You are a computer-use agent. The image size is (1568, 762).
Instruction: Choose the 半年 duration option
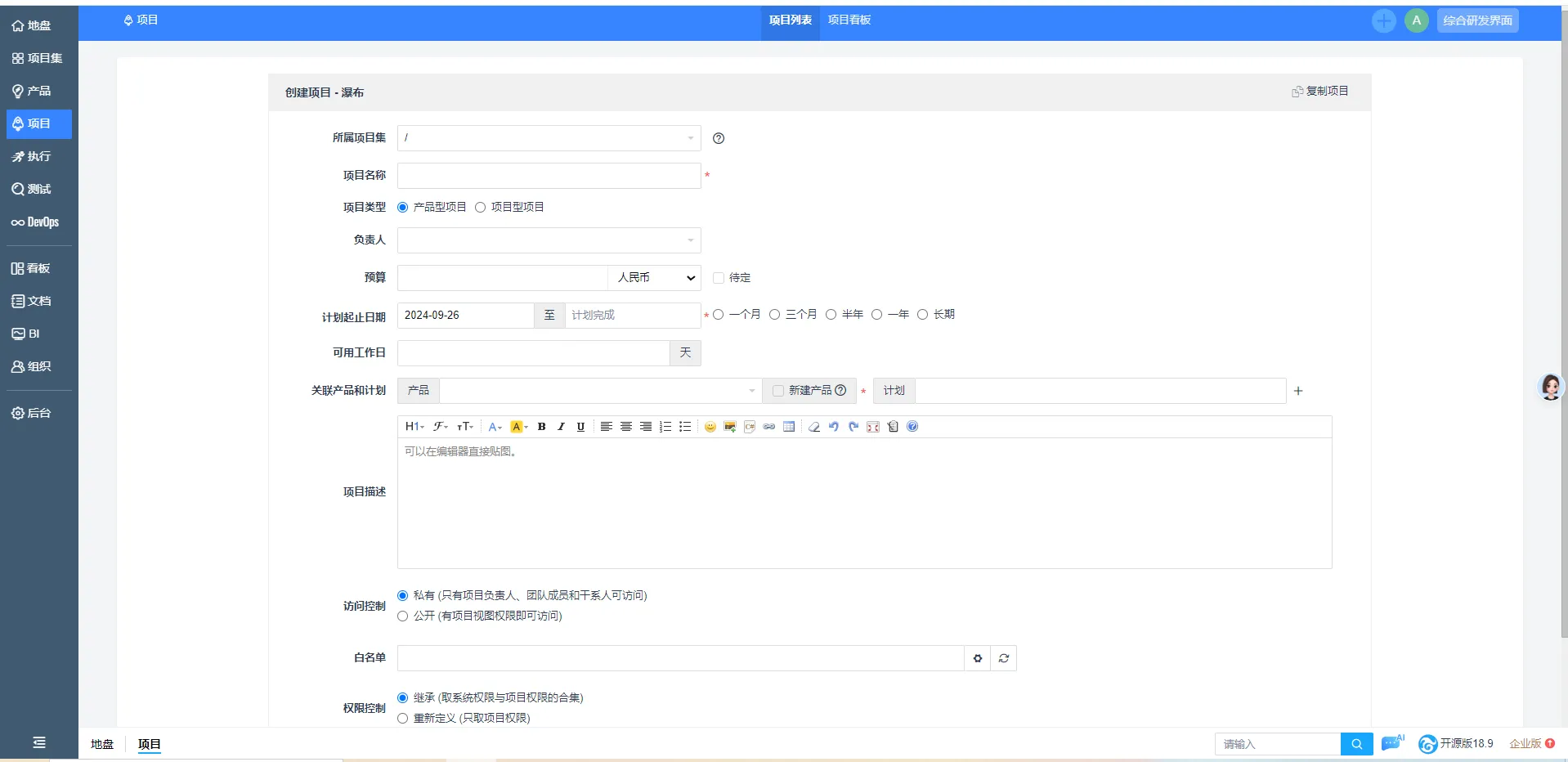click(831, 315)
